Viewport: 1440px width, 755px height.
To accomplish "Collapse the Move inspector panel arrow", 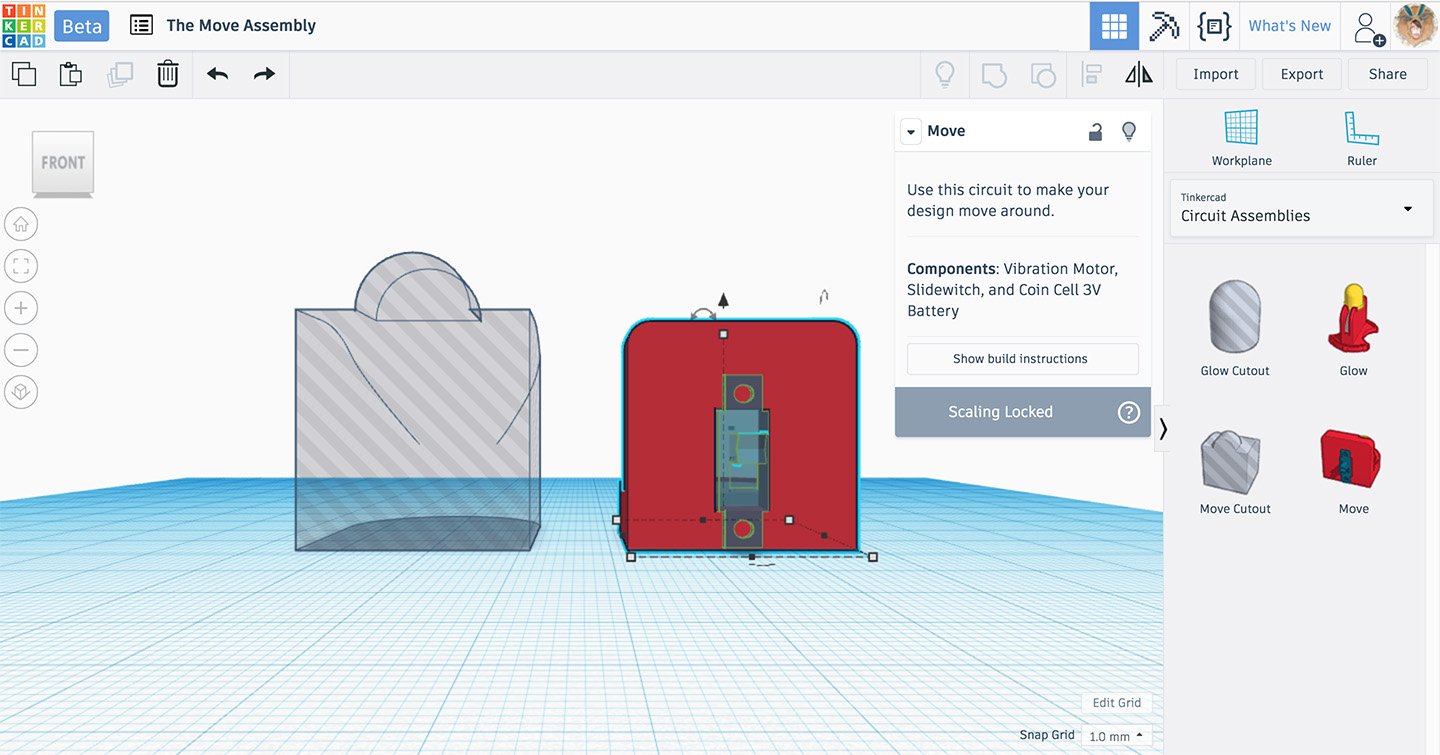I will click(910, 132).
